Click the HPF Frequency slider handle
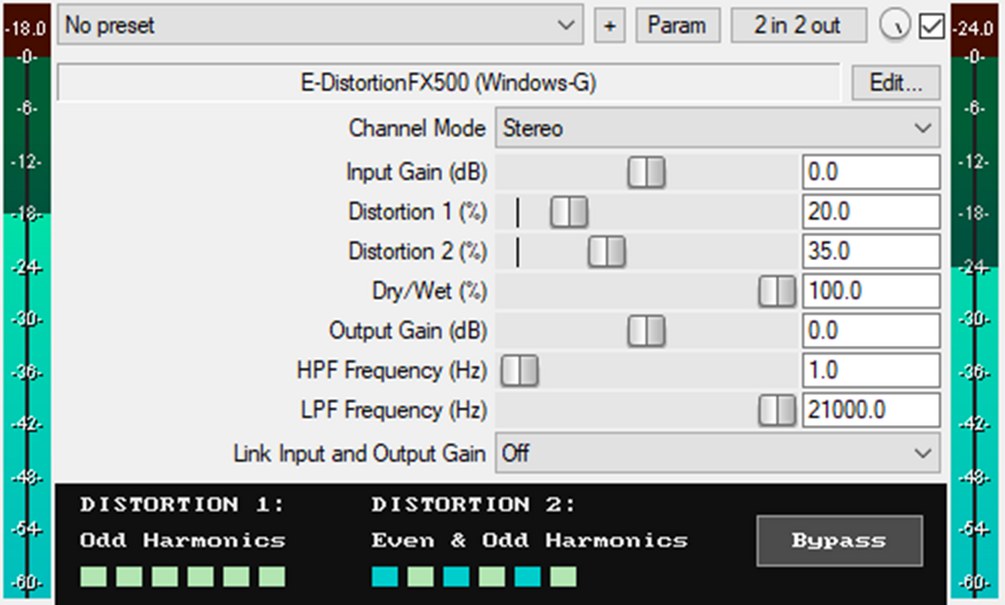1005x605 pixels. [519, 370]
